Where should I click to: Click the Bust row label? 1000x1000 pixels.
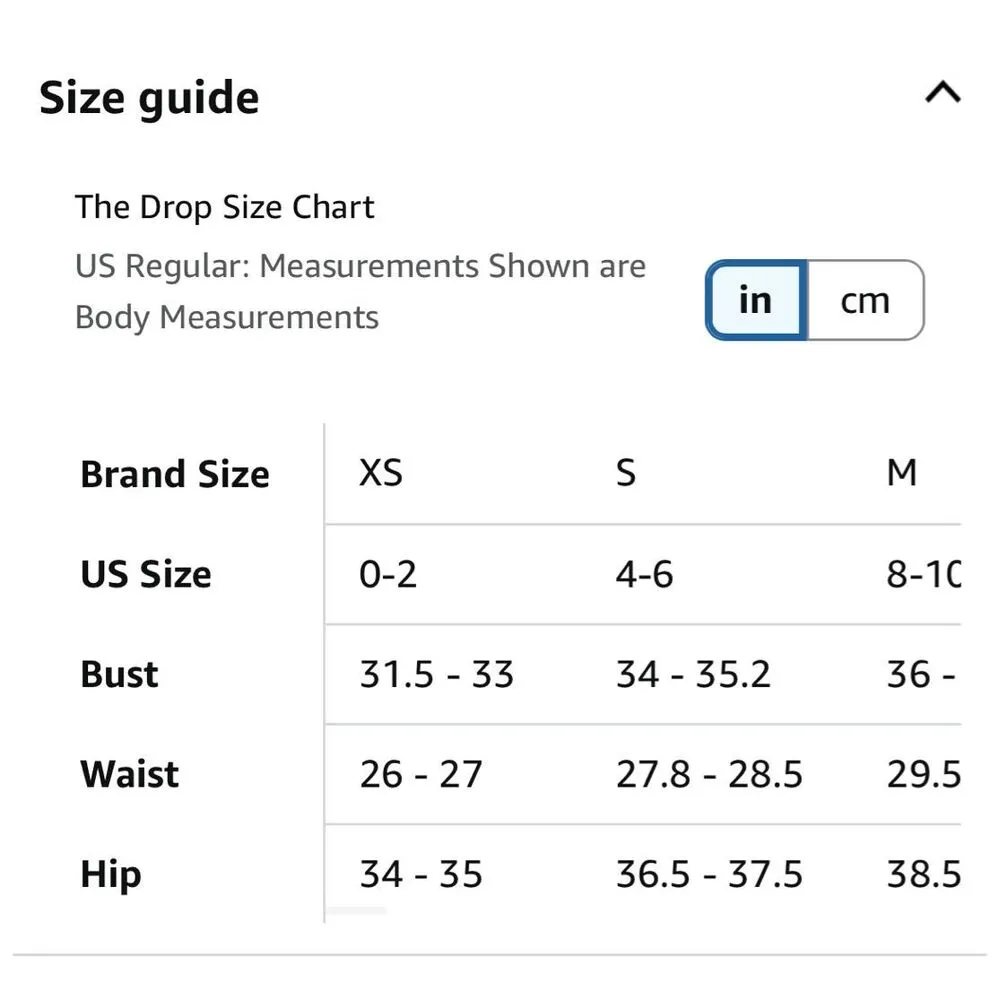118,673
